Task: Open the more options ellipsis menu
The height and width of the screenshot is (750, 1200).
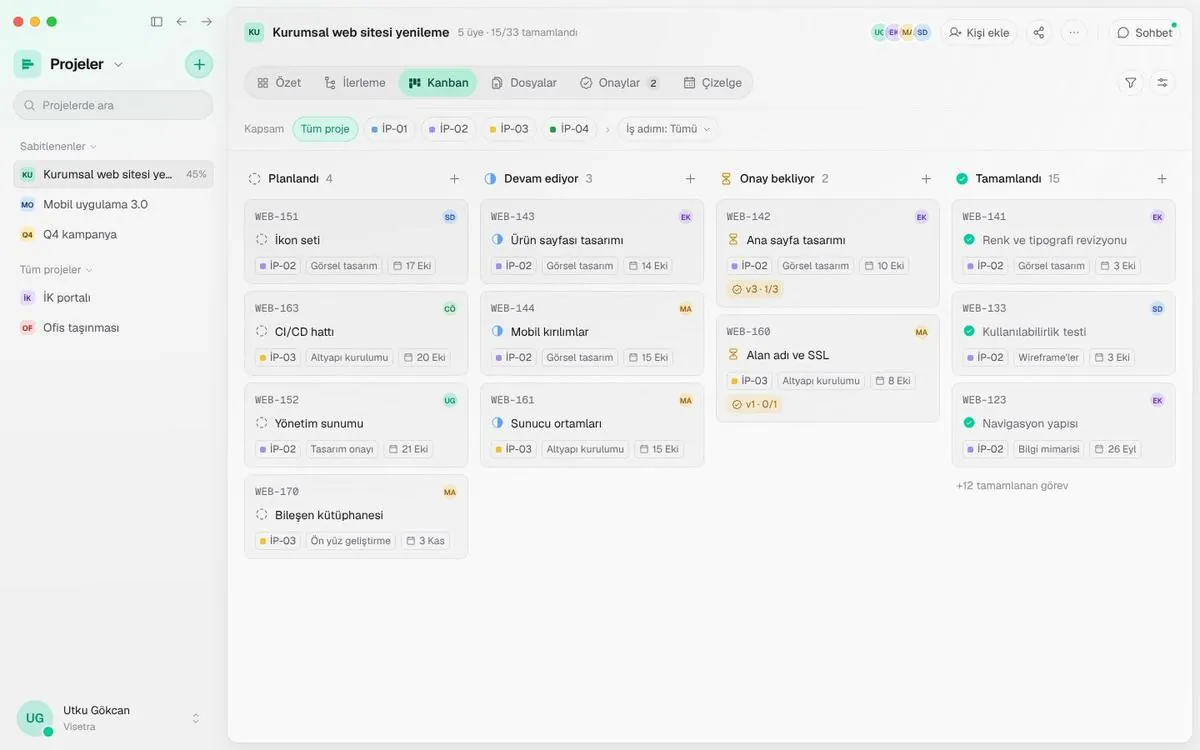Action: pos(1074,32)
